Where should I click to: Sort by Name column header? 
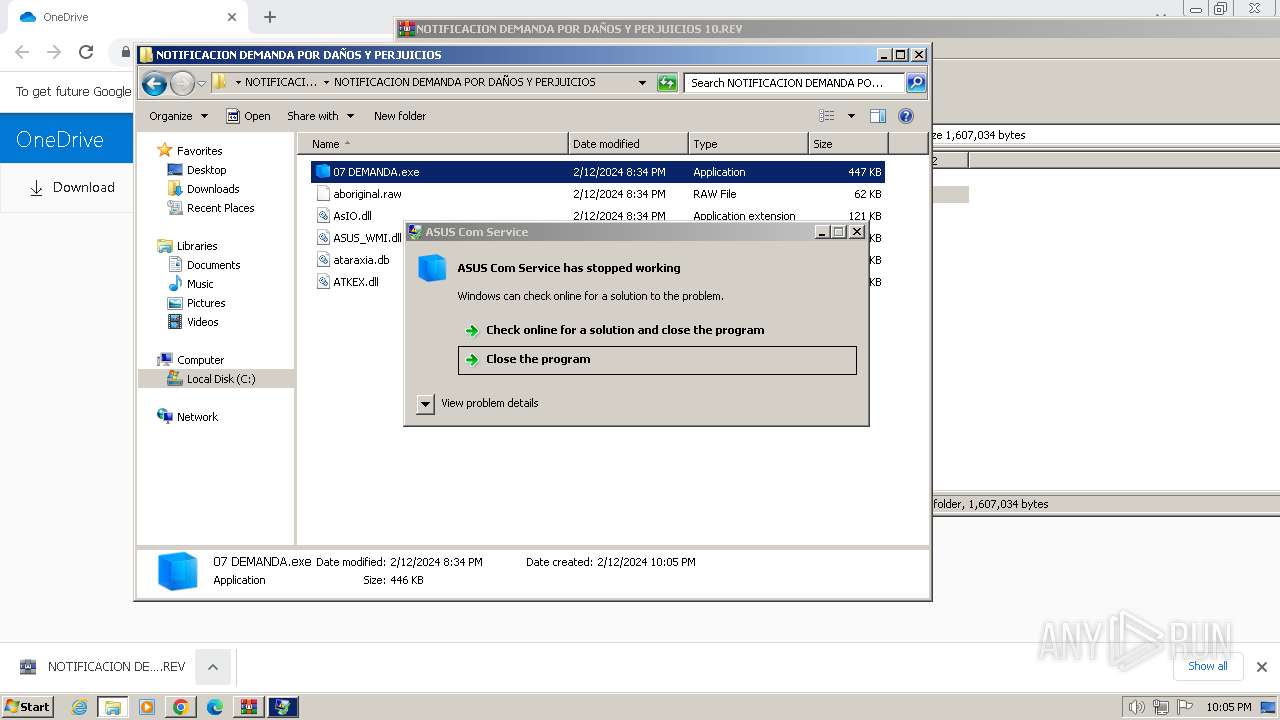[x=433, y=144]
